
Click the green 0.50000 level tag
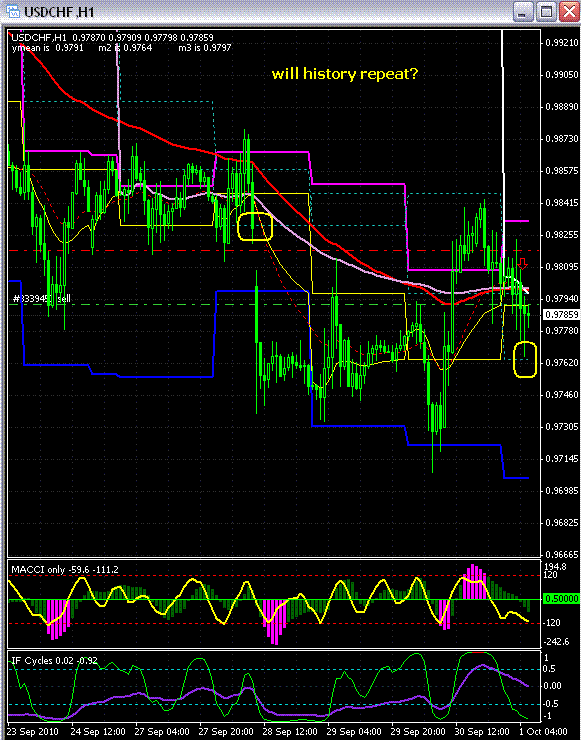561,599
